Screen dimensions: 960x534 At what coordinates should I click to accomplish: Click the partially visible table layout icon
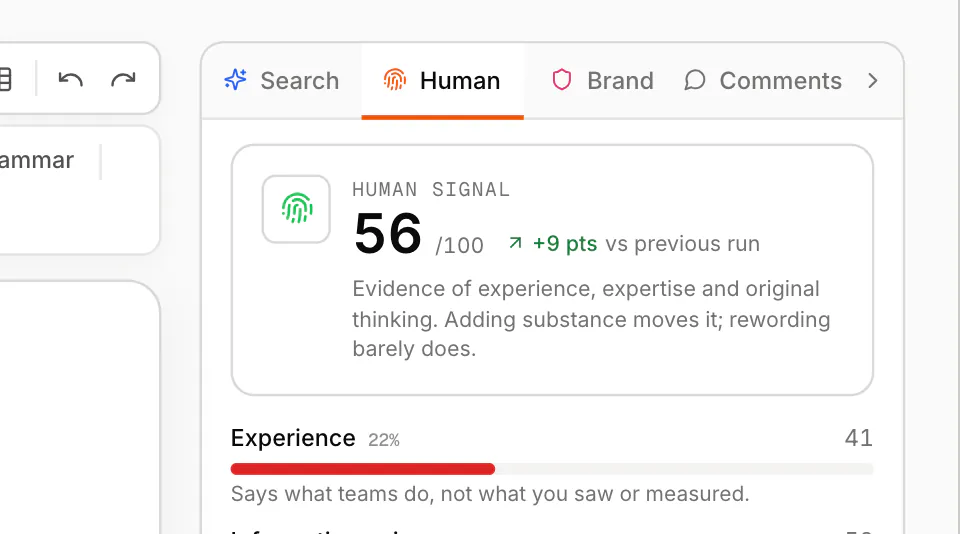pyautogui.click(x=6, y=79)
